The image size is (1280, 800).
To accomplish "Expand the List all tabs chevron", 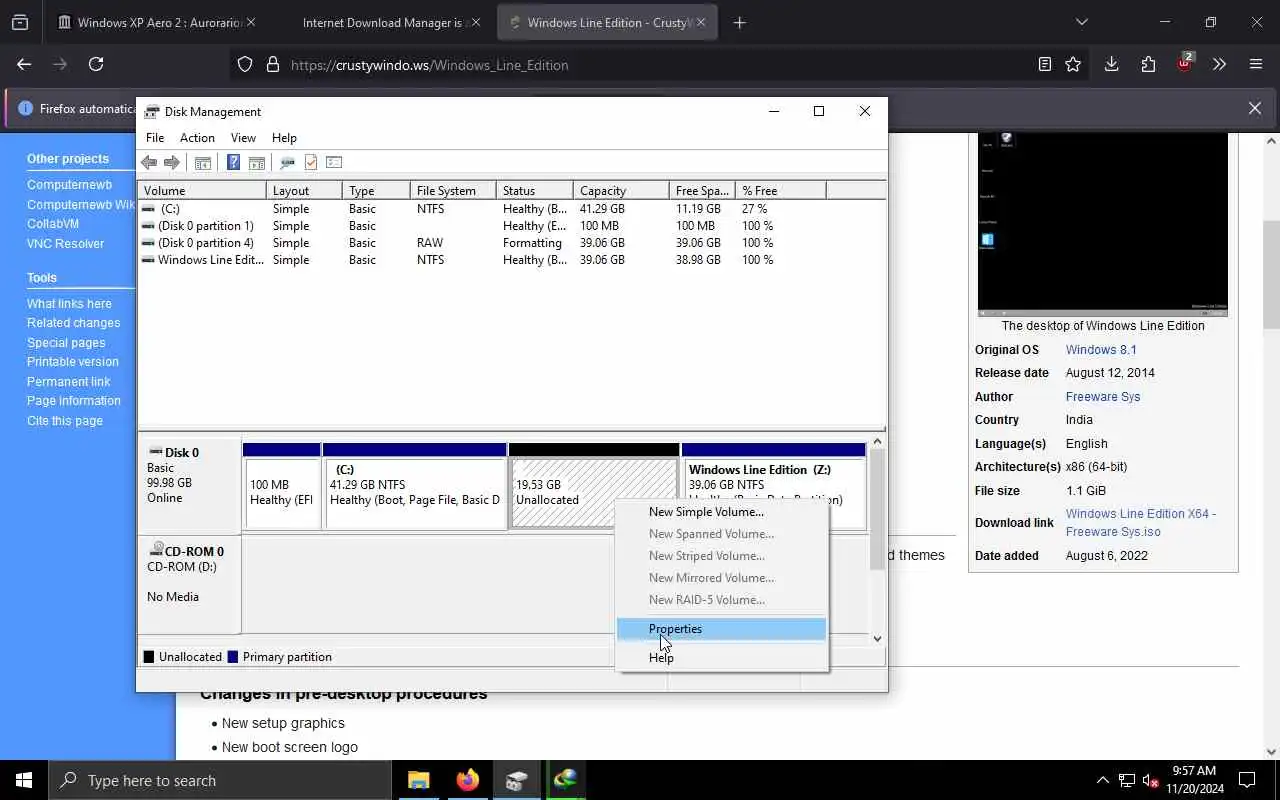I will point(1081,22).
